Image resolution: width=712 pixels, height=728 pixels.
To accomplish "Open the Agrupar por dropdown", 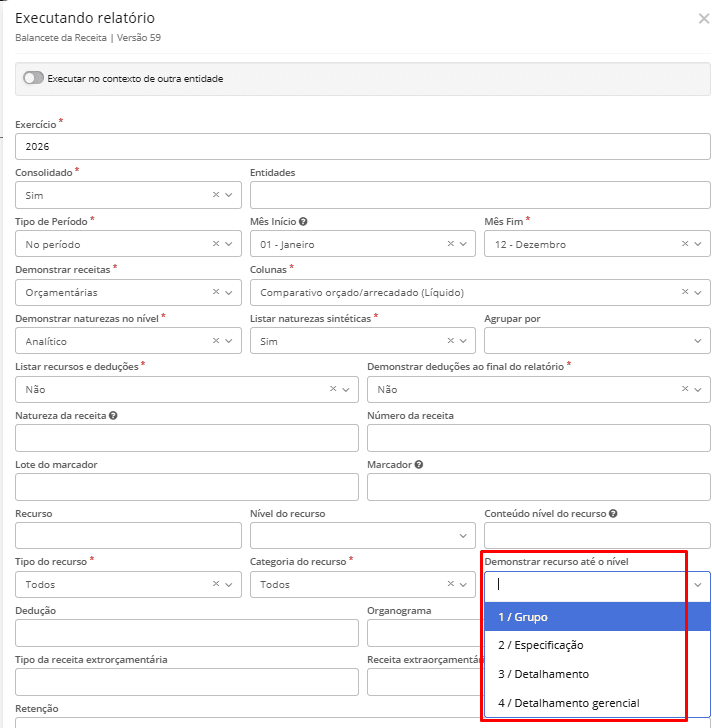I will 698,340.
